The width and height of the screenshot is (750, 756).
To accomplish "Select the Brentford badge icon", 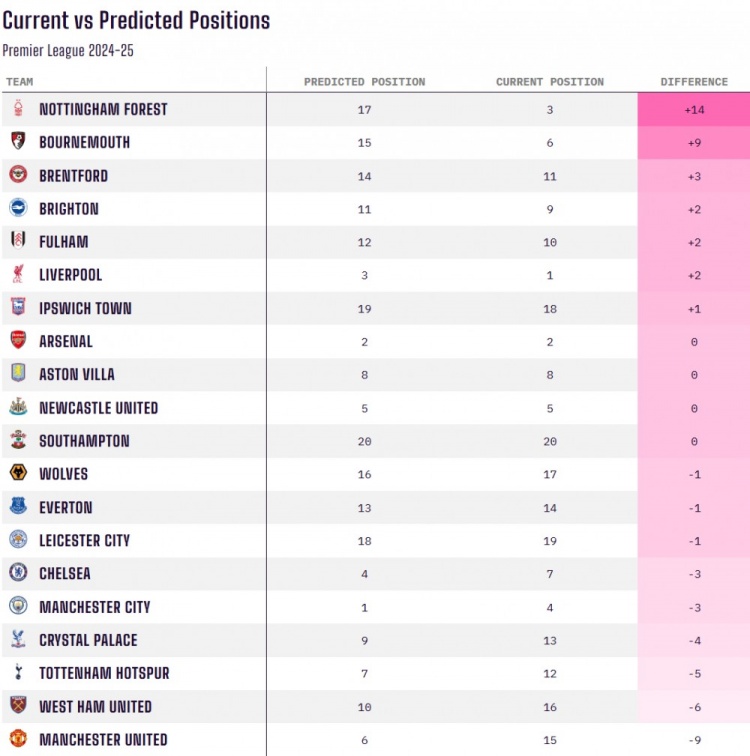I will pos(18,175).
